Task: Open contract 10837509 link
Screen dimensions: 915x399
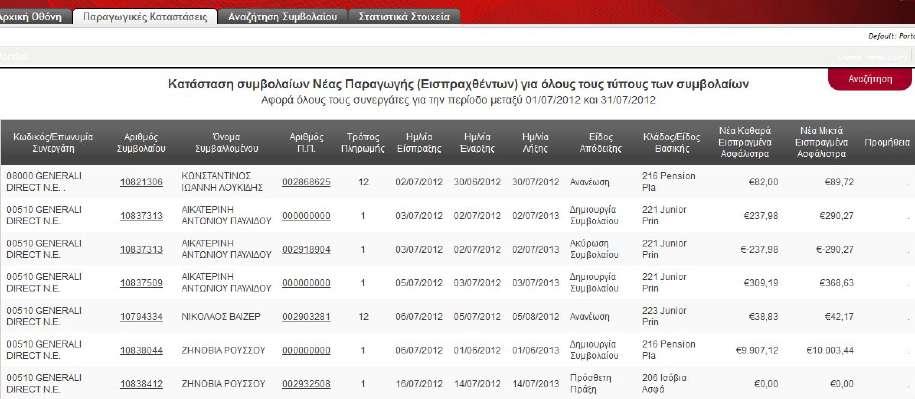Action: click(x=141, y=283)
